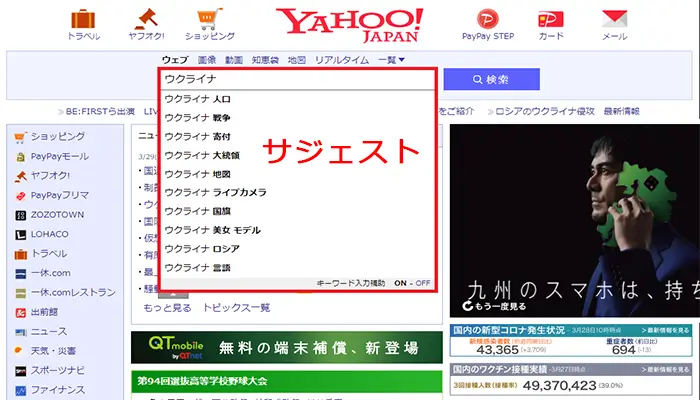The image size is (700, 400).
Task: Click the PayPayフリマ sidebar icon
Action: [x=21, y=196]
